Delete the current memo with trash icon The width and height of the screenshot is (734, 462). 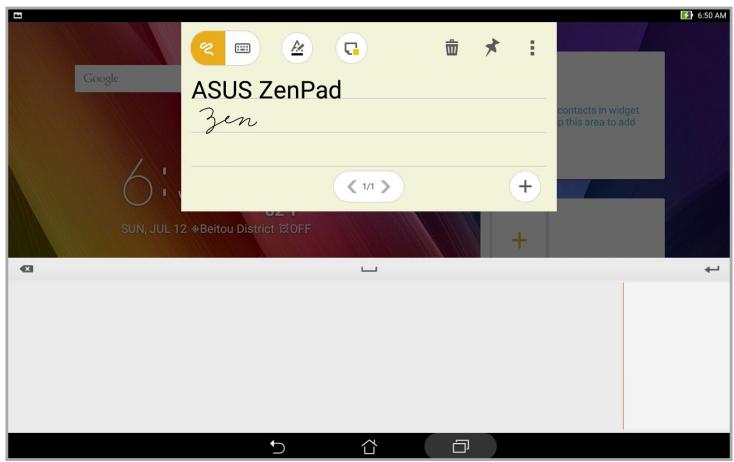click(452, 48)
